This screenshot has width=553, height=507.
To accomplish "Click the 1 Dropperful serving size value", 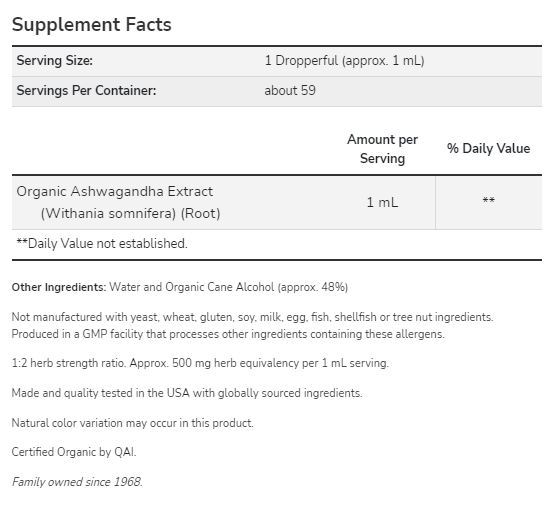I will tap(344, 61).
